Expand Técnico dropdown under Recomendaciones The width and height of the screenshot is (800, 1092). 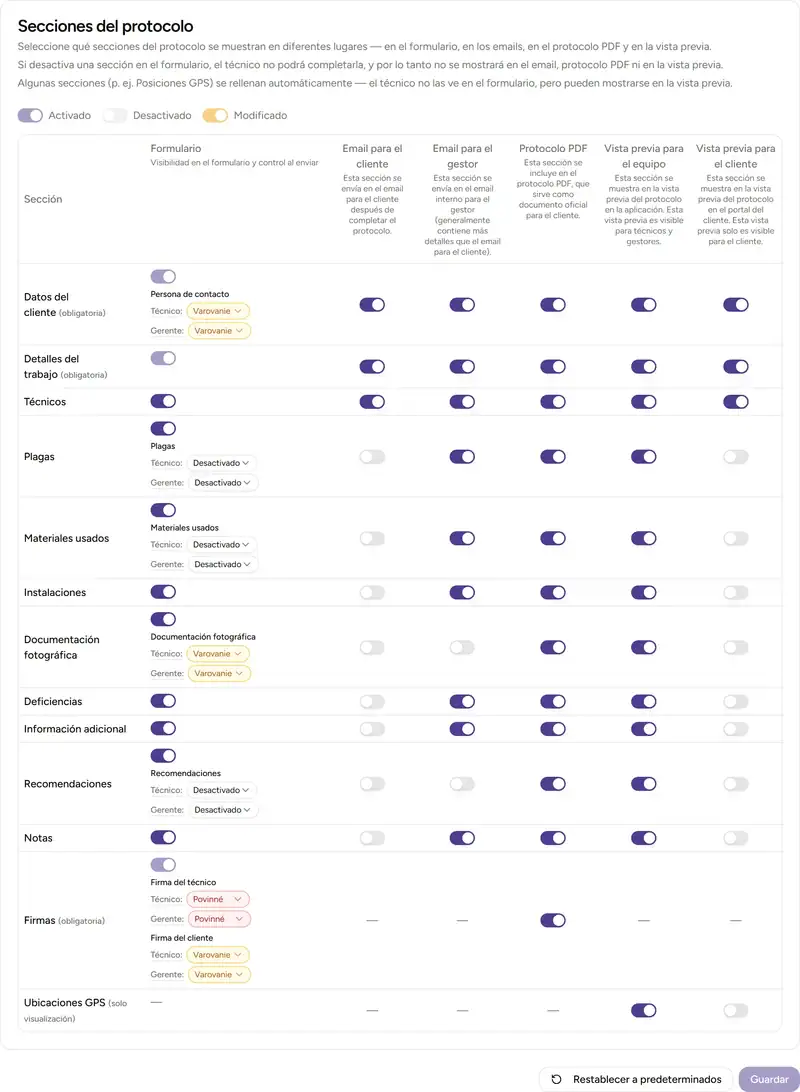tap(222, 790)
